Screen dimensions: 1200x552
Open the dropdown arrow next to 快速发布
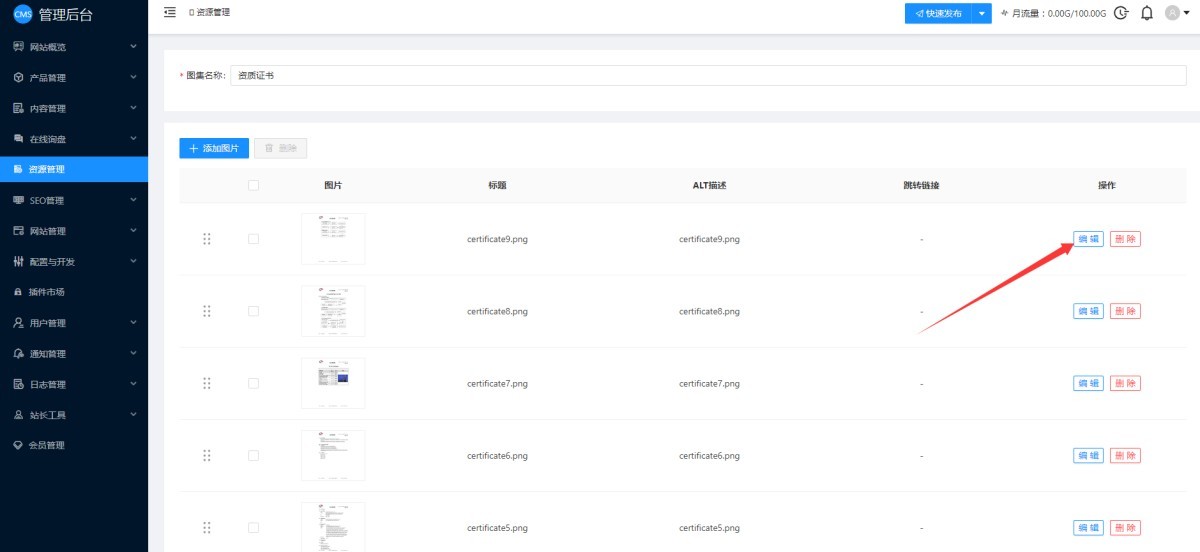click(983, 13)
